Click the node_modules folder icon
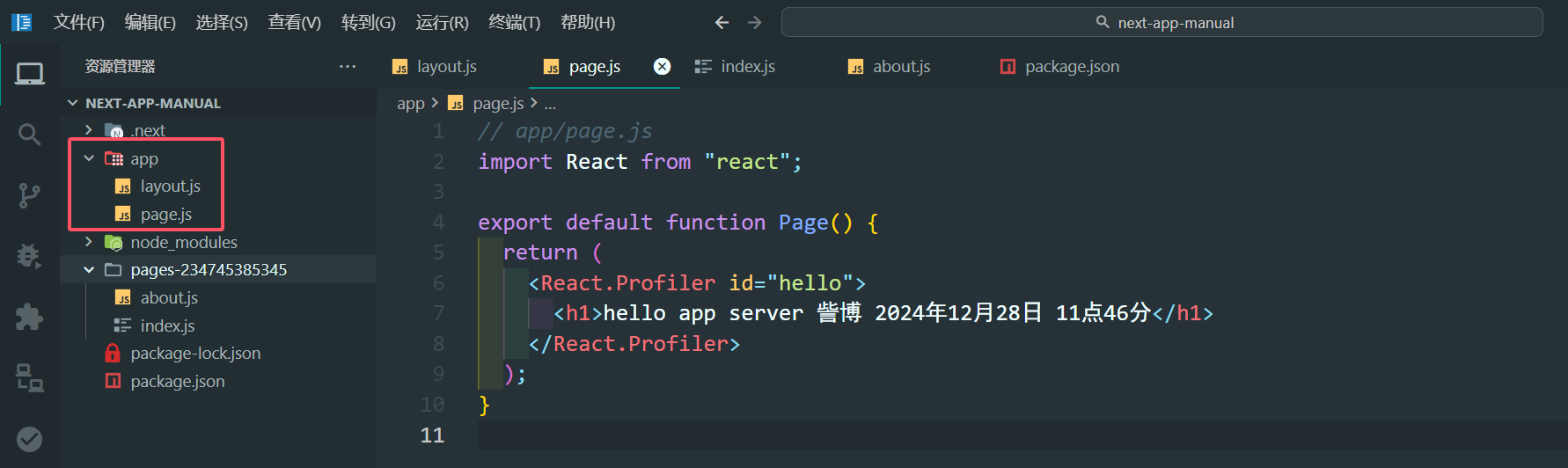1568x468 pixels. click(x=114, y=243)
